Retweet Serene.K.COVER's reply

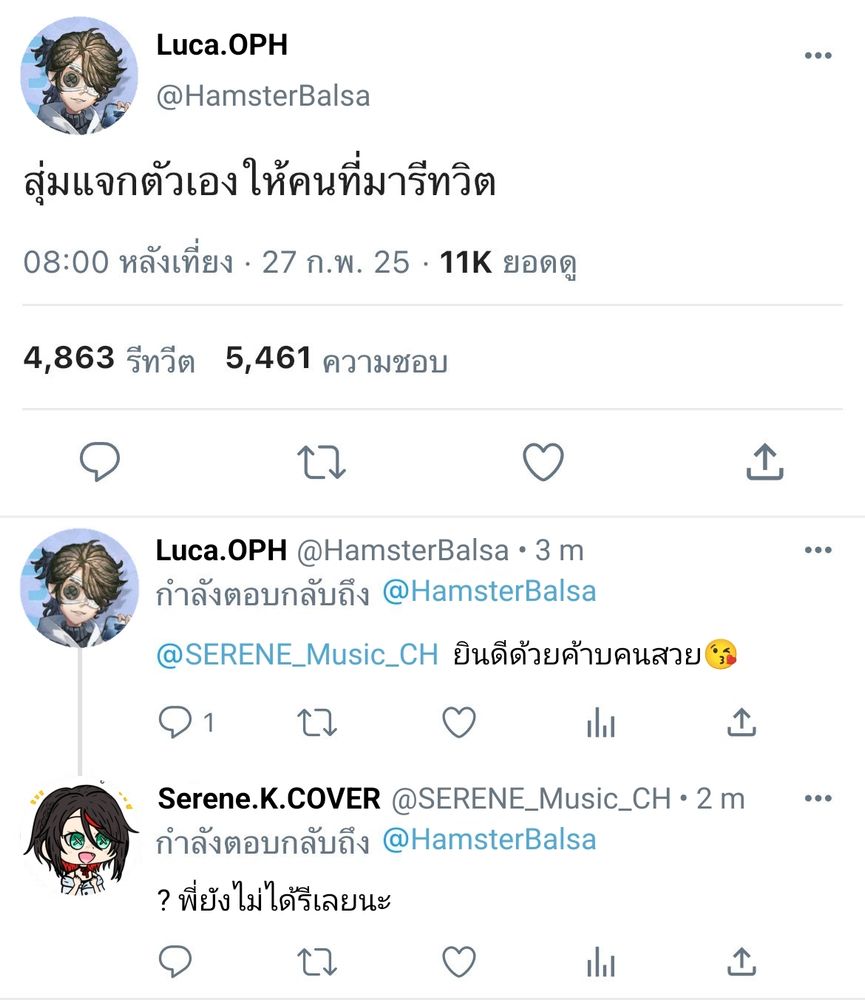316,961
